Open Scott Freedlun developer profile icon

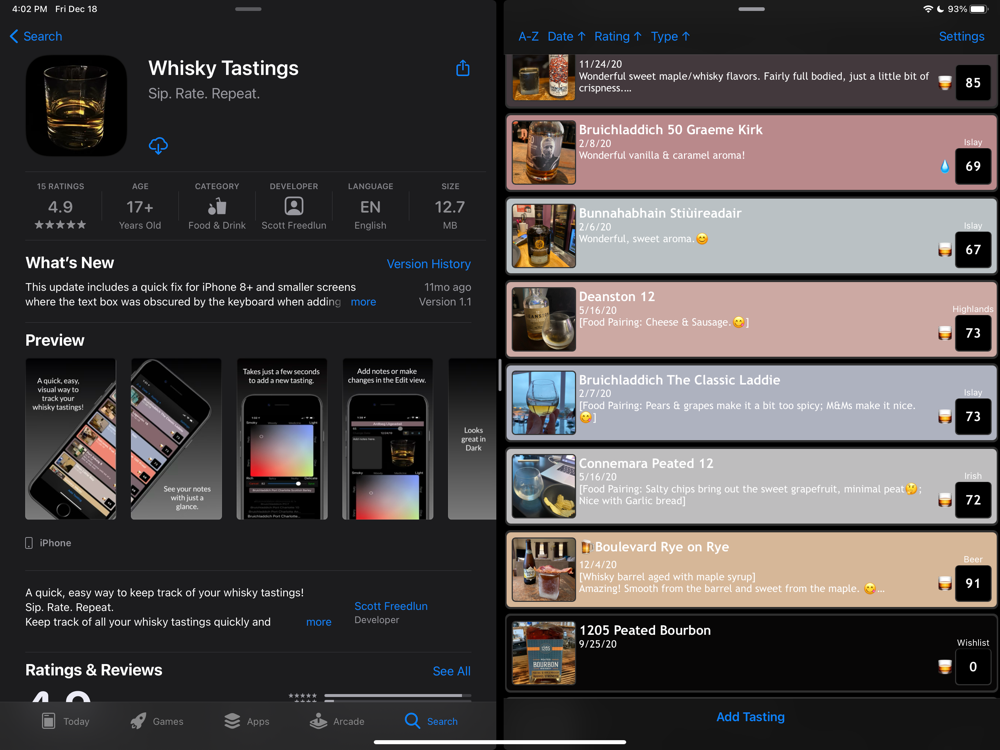[x=293, y=206]
